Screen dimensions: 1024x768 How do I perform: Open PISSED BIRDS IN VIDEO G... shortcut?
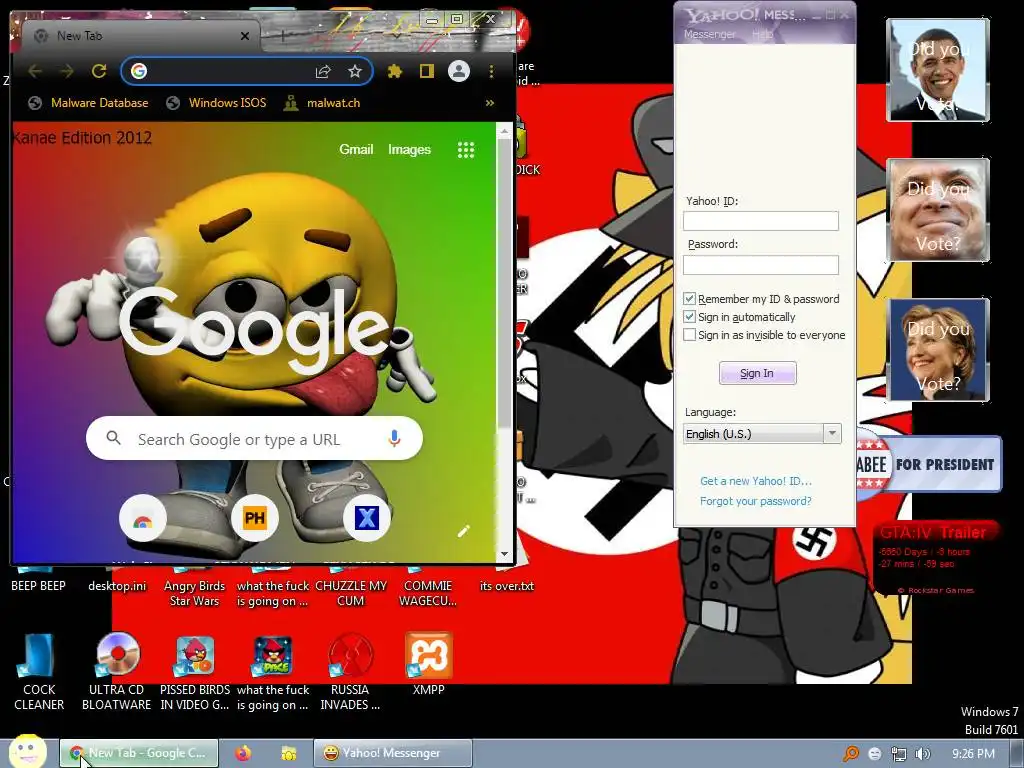click(195, 673)
